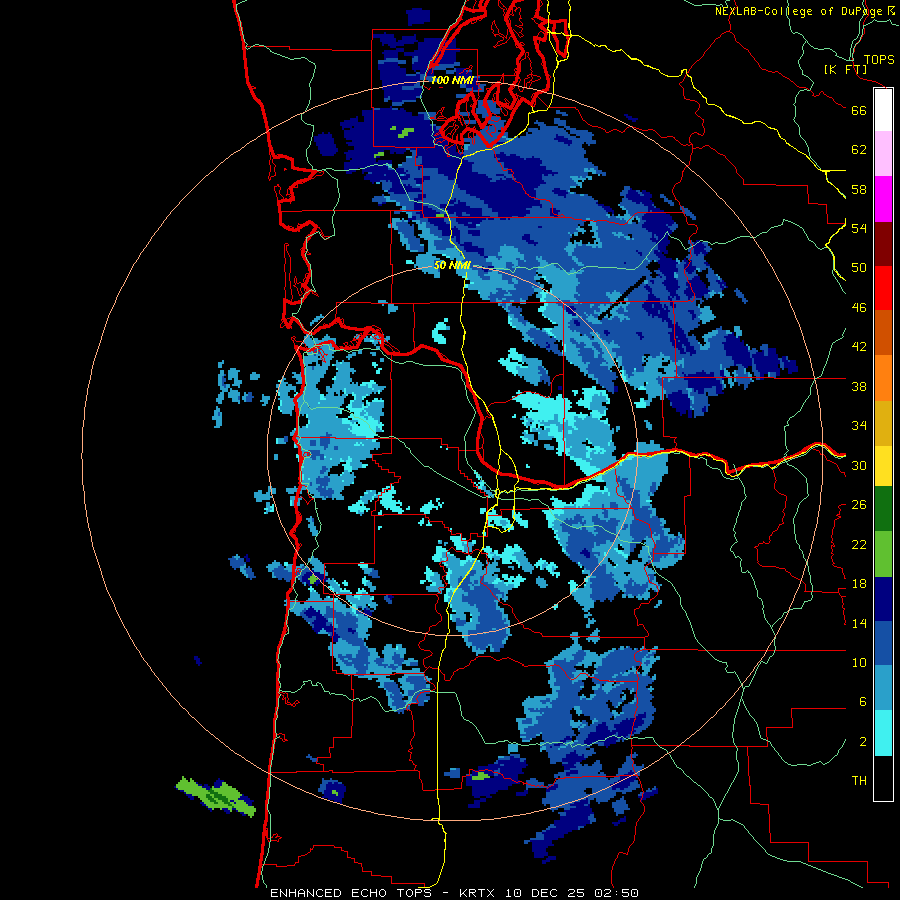Click the magenta legend swatch

[x=883, y=199]
